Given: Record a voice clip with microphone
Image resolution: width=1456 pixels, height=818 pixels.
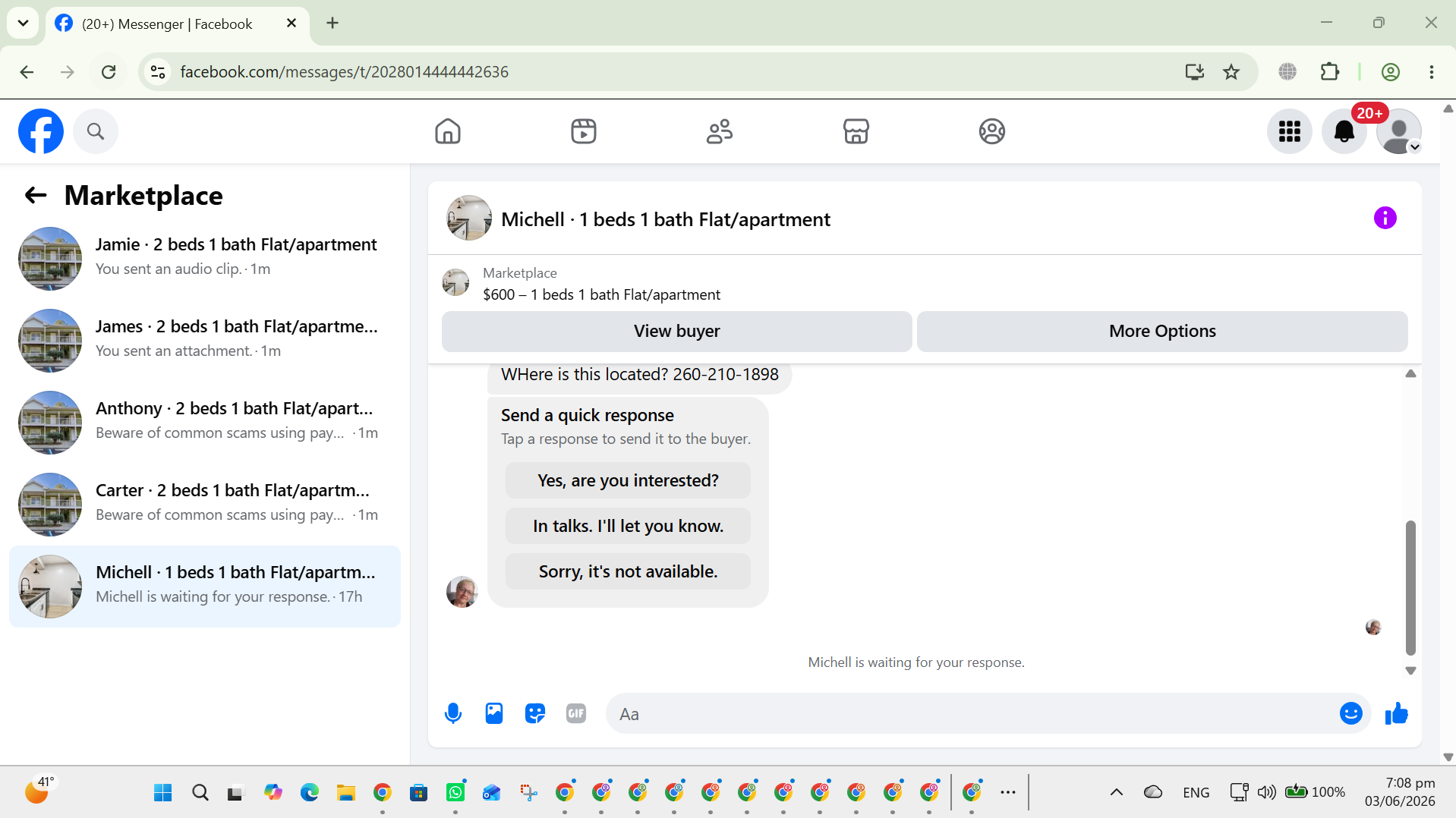Looking at the screenshot, I should coord(453,713).
